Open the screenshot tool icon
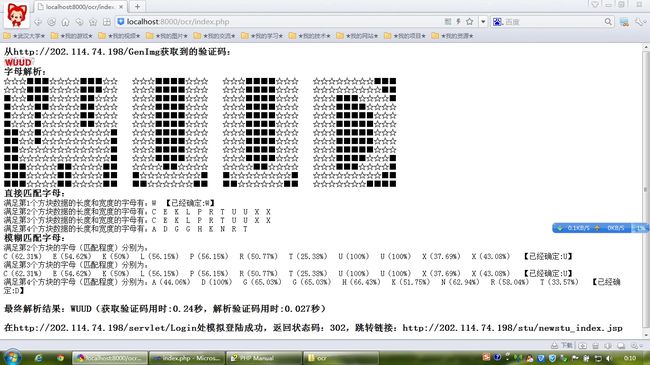650x365 pixels. point(624,22)
